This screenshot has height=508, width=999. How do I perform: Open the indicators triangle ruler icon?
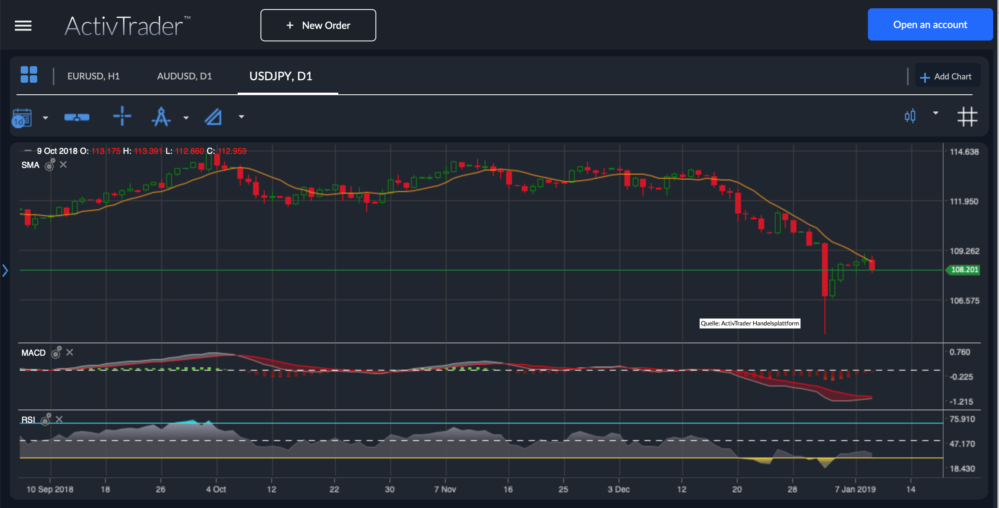(213, 117)
